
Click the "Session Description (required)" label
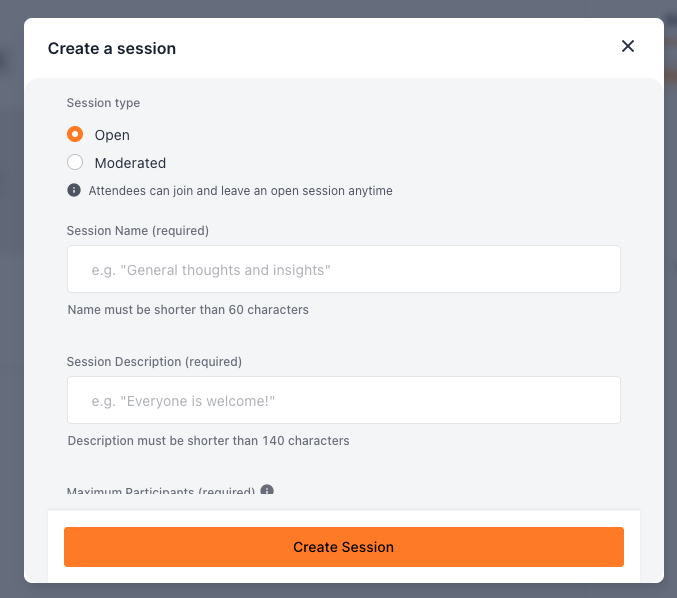[154, 361]
